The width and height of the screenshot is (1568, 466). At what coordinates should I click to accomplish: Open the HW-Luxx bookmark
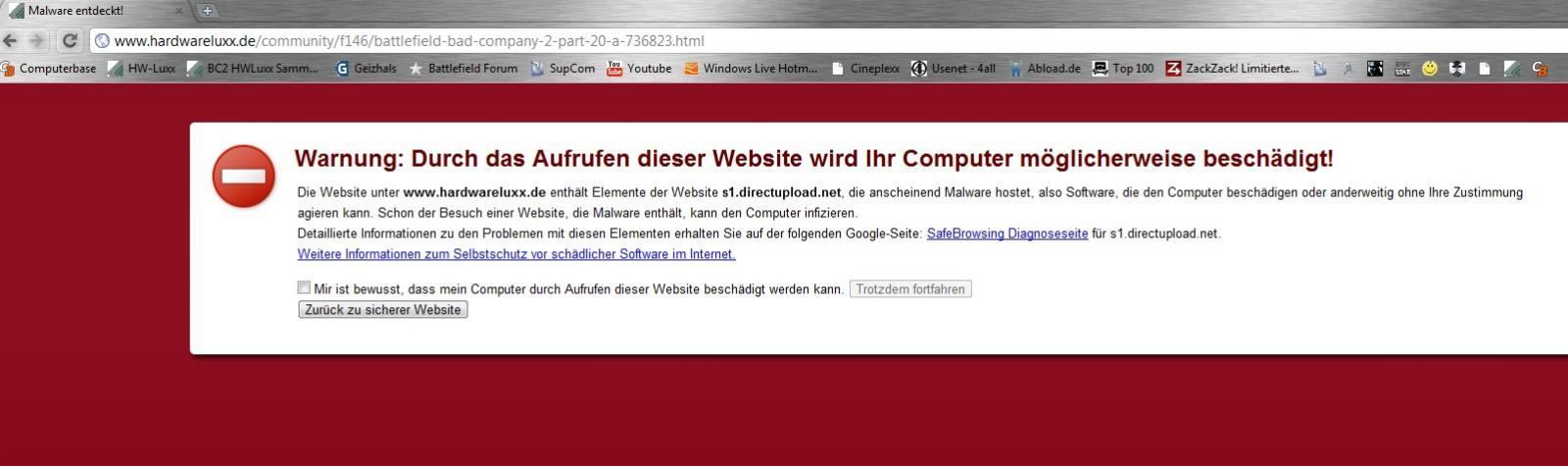click(x=142, y=69)
